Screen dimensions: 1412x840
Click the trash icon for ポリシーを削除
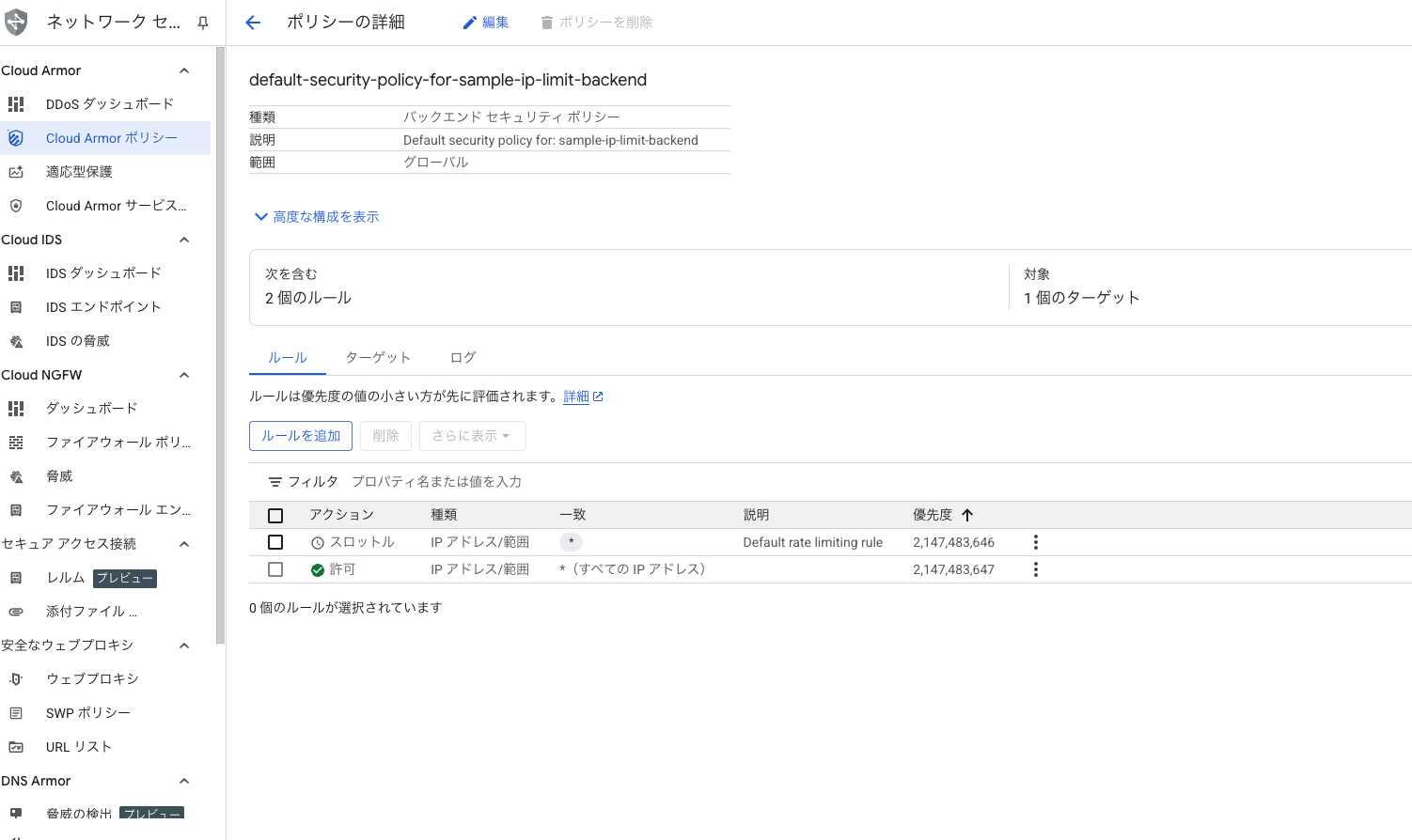[547, 23]
